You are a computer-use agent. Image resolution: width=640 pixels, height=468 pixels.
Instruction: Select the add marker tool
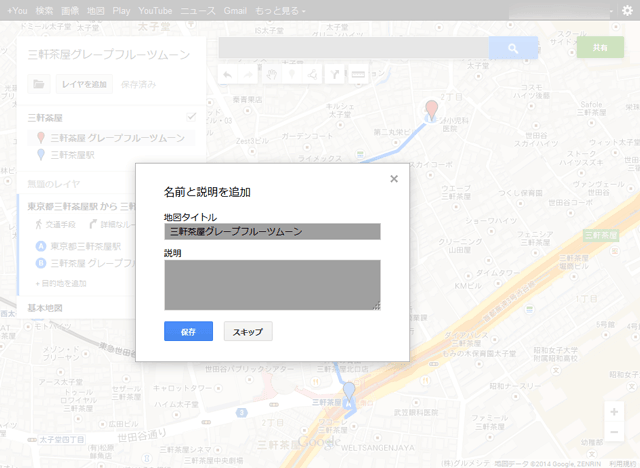292,75
